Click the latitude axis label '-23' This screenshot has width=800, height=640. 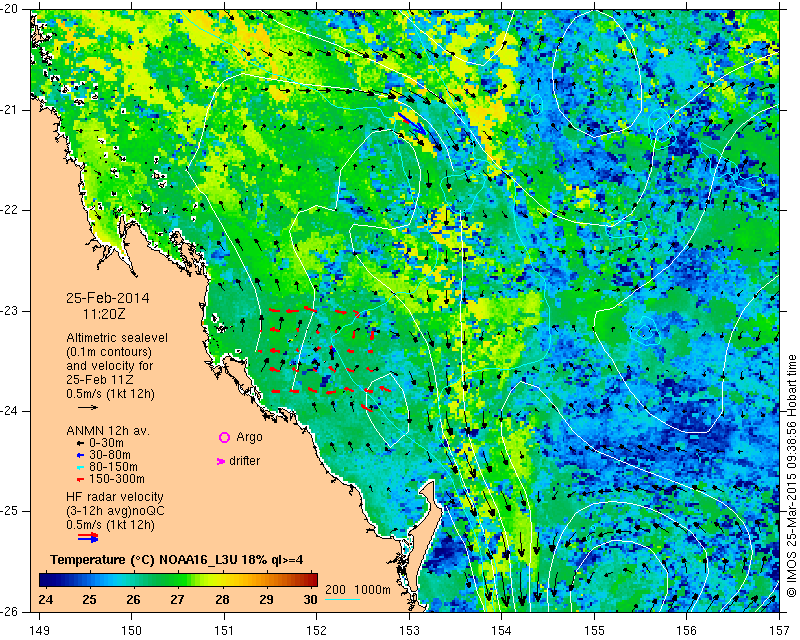(10, 311)
